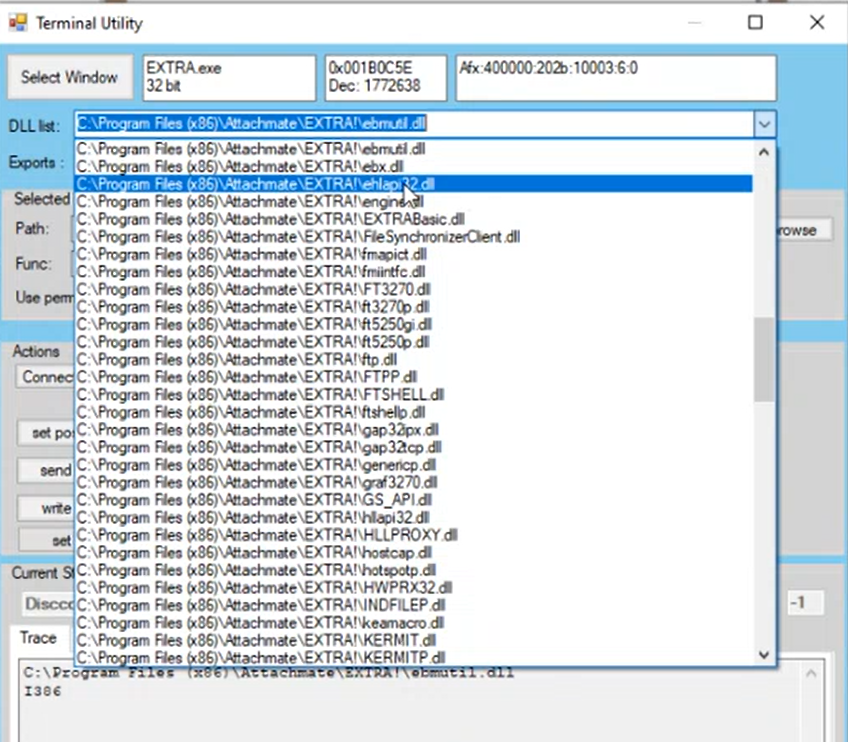The image size is (848, 742).
Task: Select genericp.dll entry
Action: point(413,465)
